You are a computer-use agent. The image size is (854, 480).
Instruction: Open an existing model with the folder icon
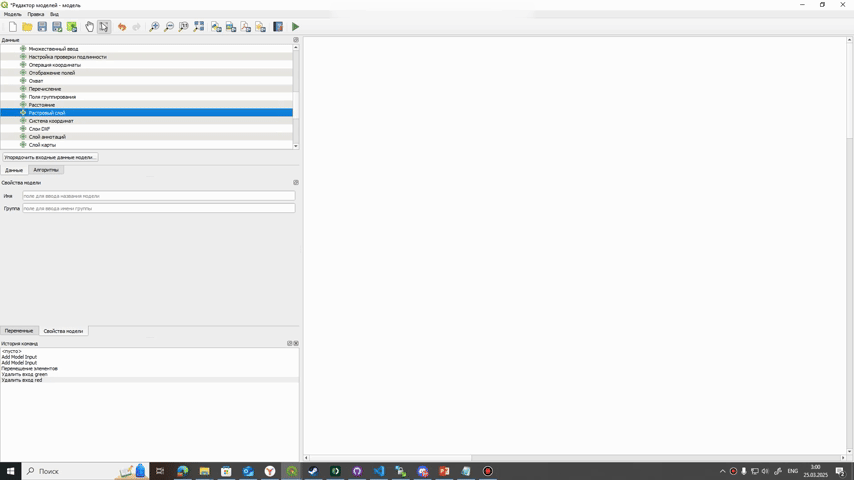coord(27,27)
